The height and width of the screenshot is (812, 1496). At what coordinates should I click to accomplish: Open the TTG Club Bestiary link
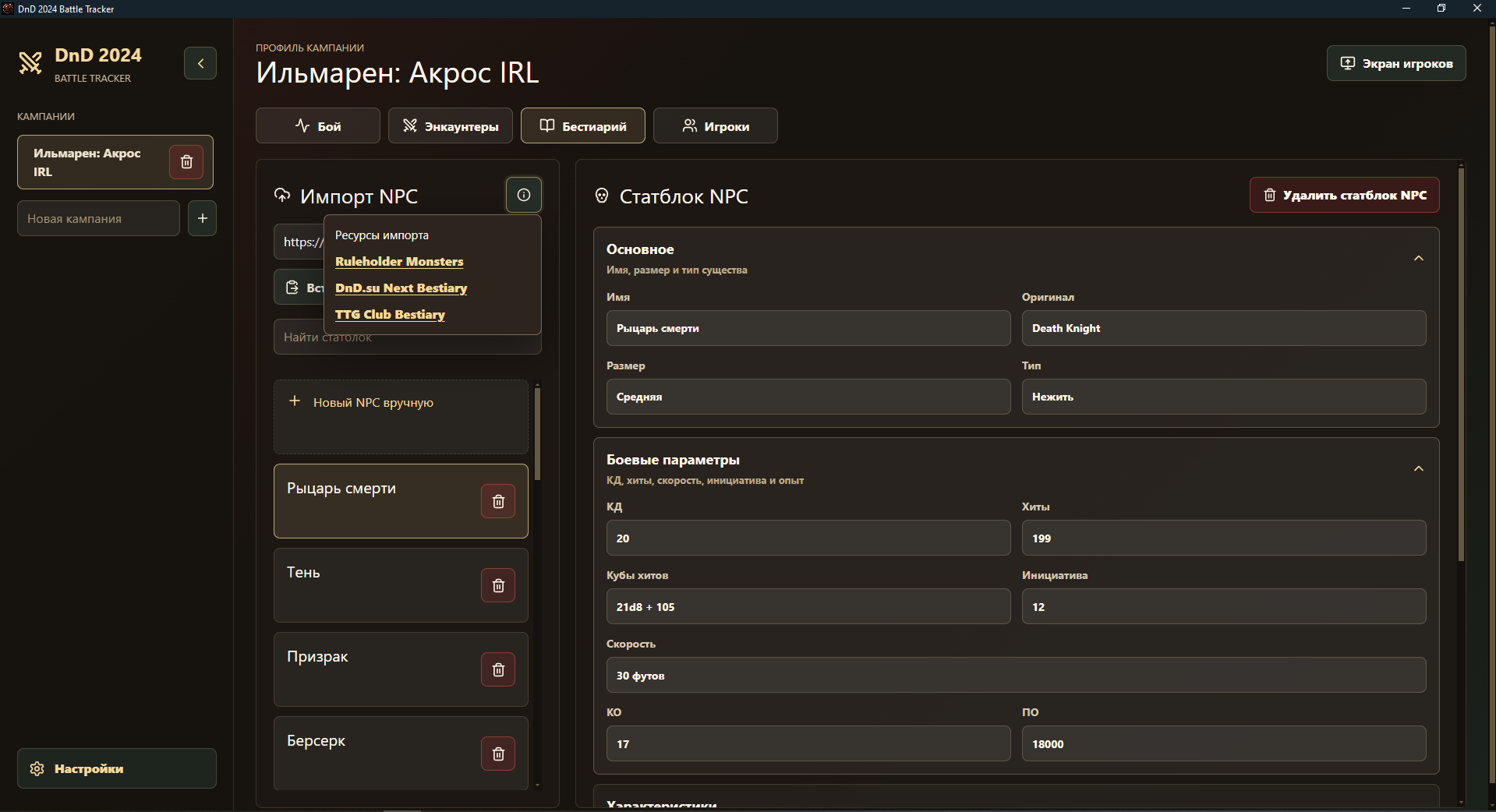point(390,315)
